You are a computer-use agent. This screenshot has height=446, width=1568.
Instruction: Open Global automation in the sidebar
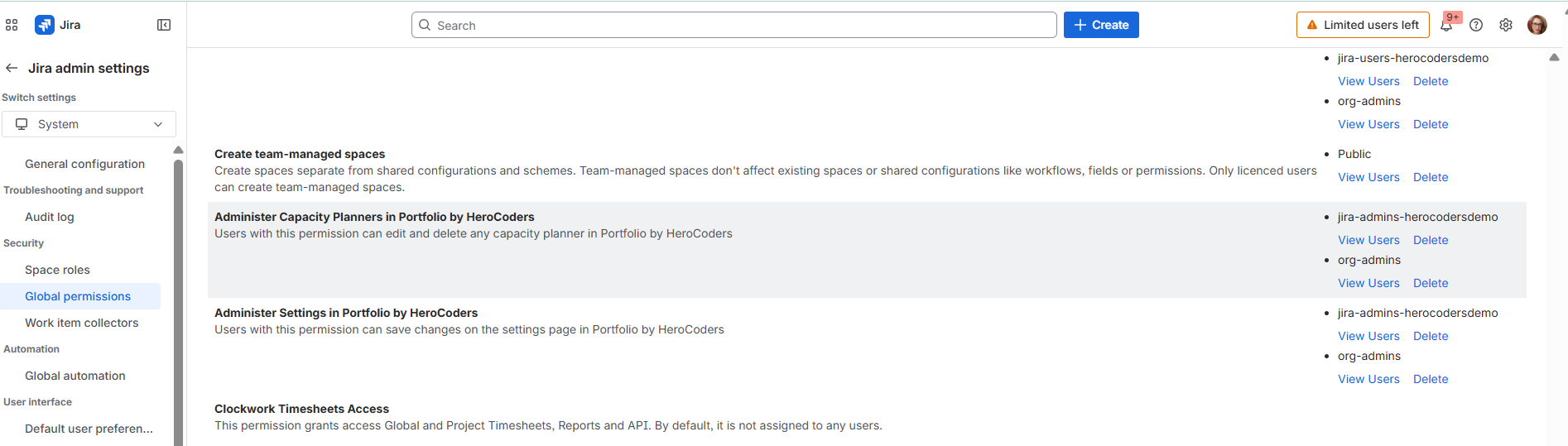pos(75,376)
